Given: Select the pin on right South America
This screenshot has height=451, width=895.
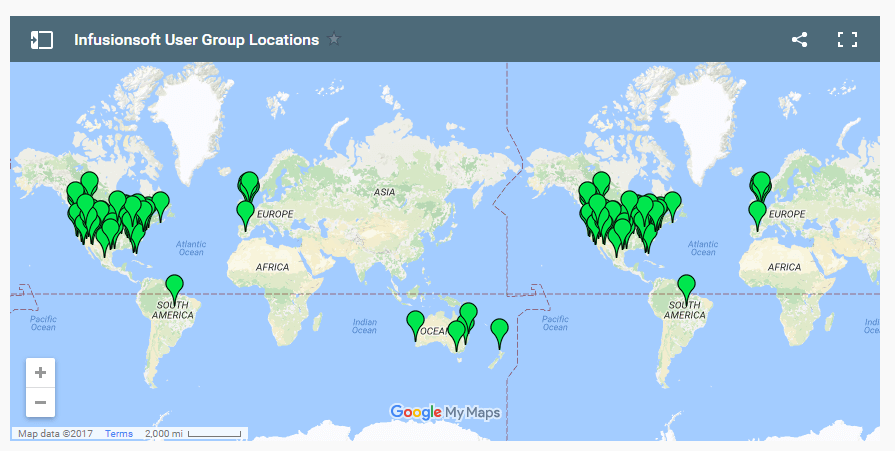Looking at the screenshot, I should tap(686, 286).
